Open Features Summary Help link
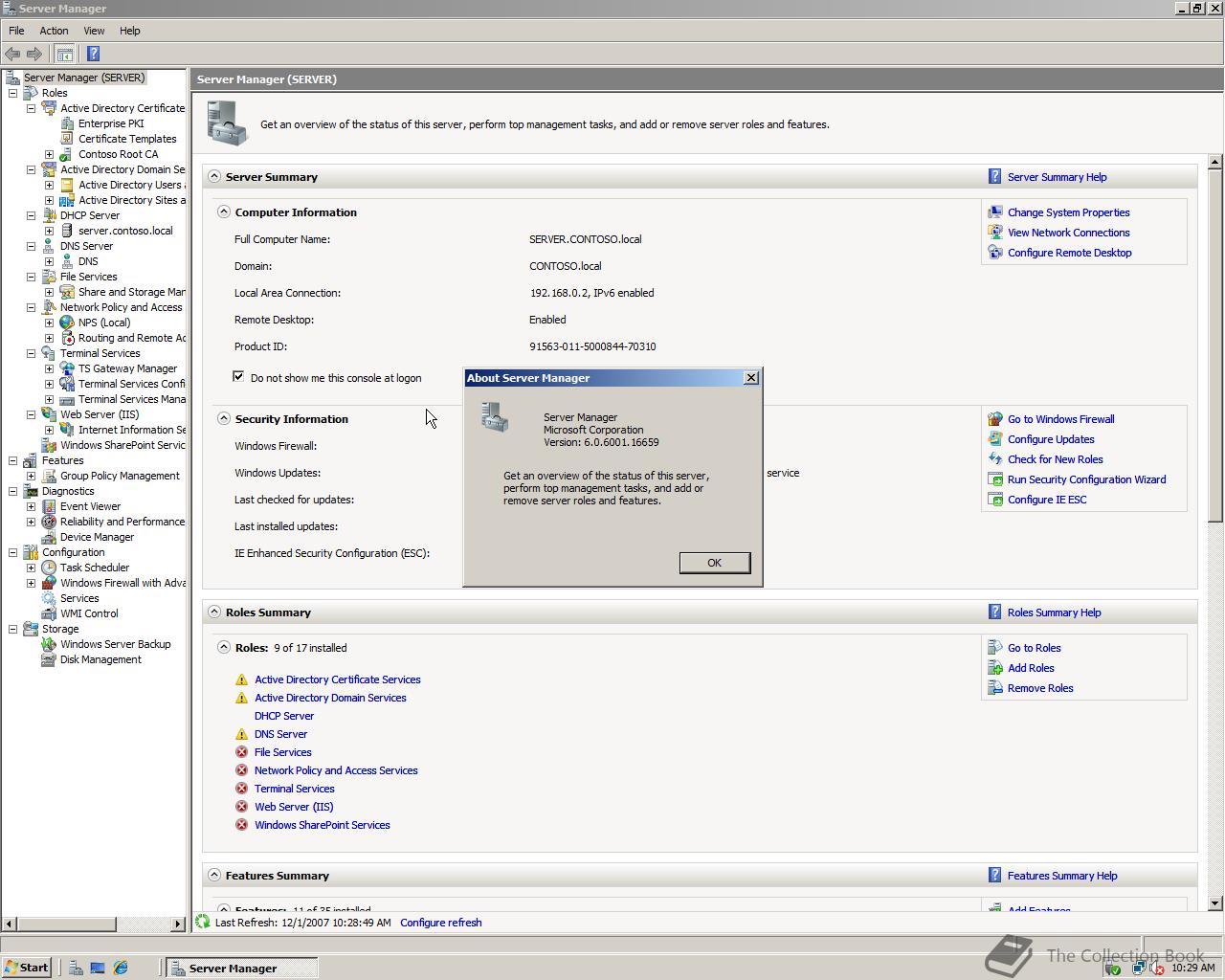 (x=1062, y=876)
